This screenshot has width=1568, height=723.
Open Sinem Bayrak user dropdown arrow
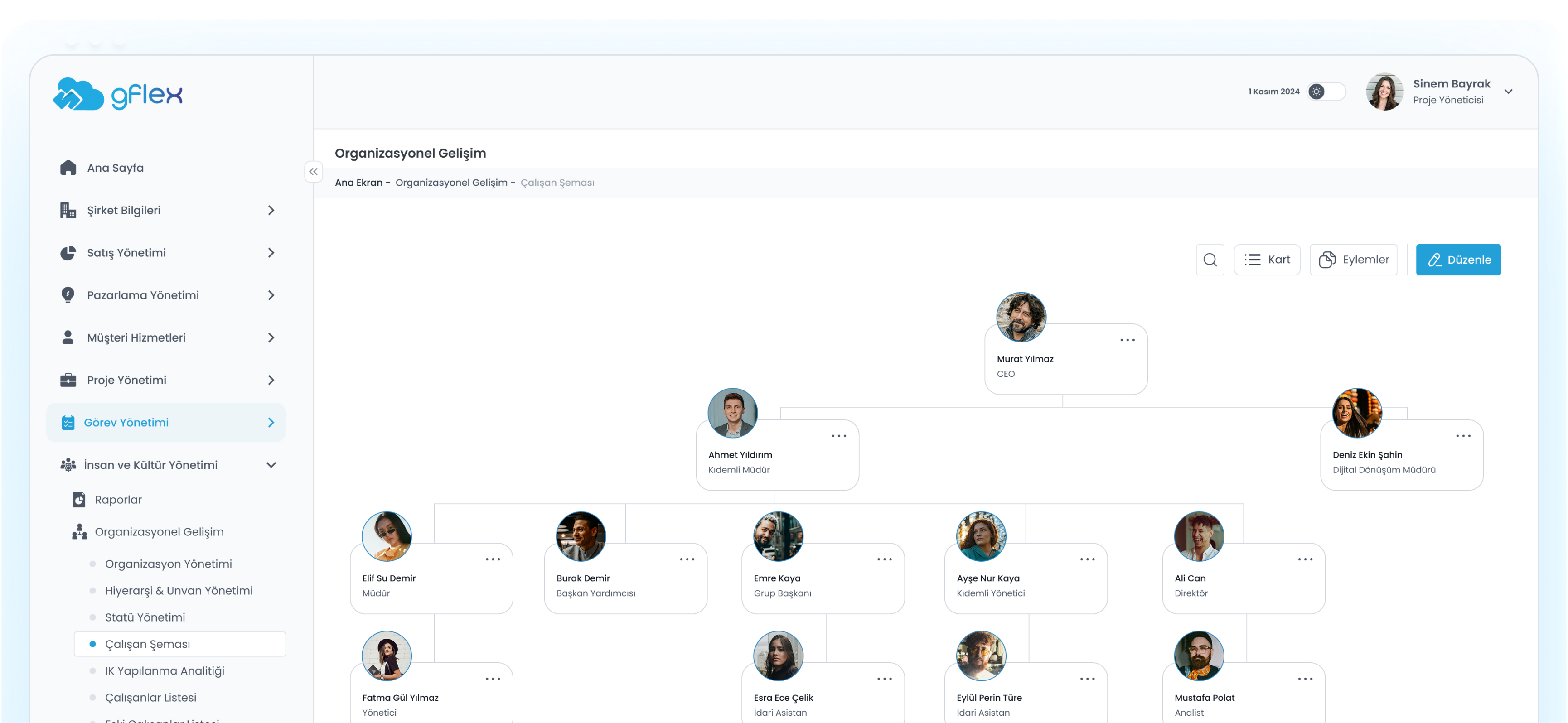pyautogui.click(x=1508, y=92)
